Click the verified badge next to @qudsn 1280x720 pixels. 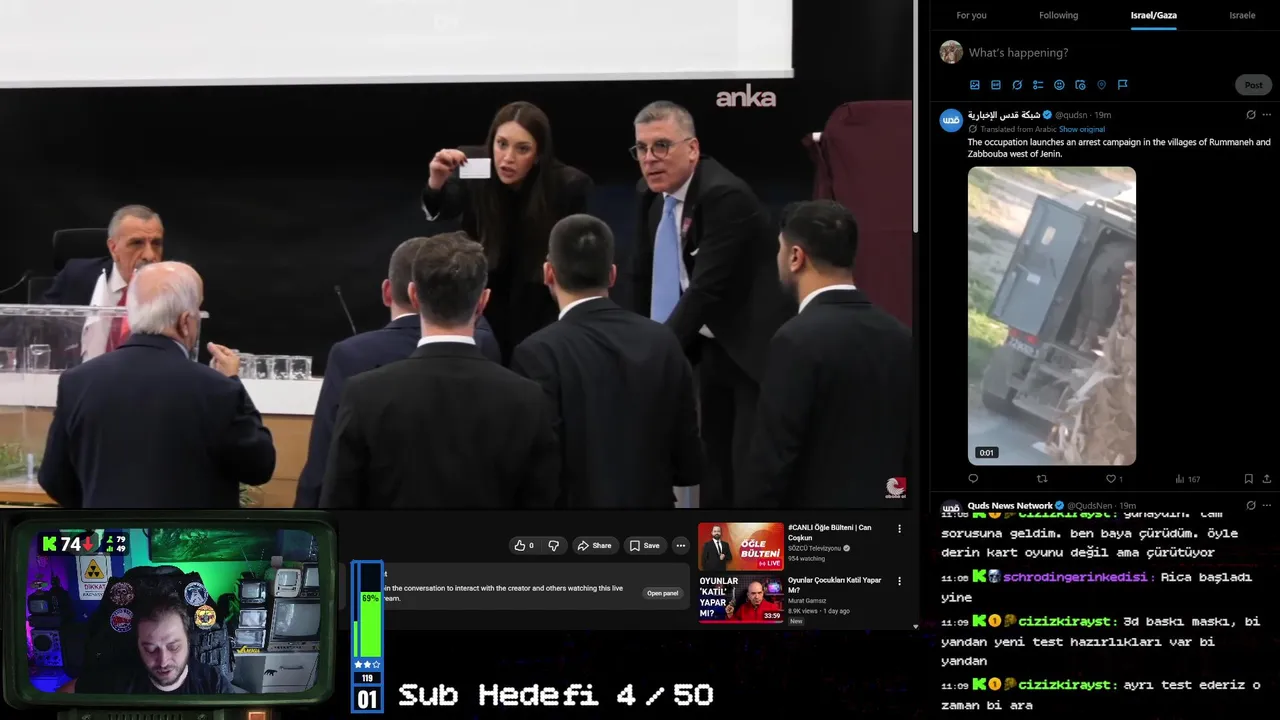pos(1047,115)
